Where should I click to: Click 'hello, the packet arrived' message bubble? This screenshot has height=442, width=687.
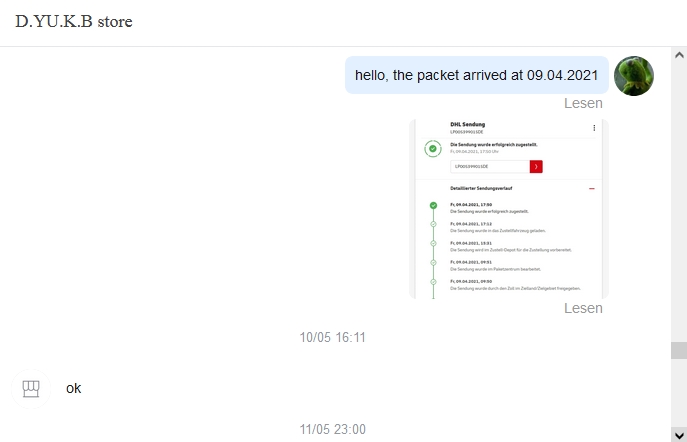point(477,75)
